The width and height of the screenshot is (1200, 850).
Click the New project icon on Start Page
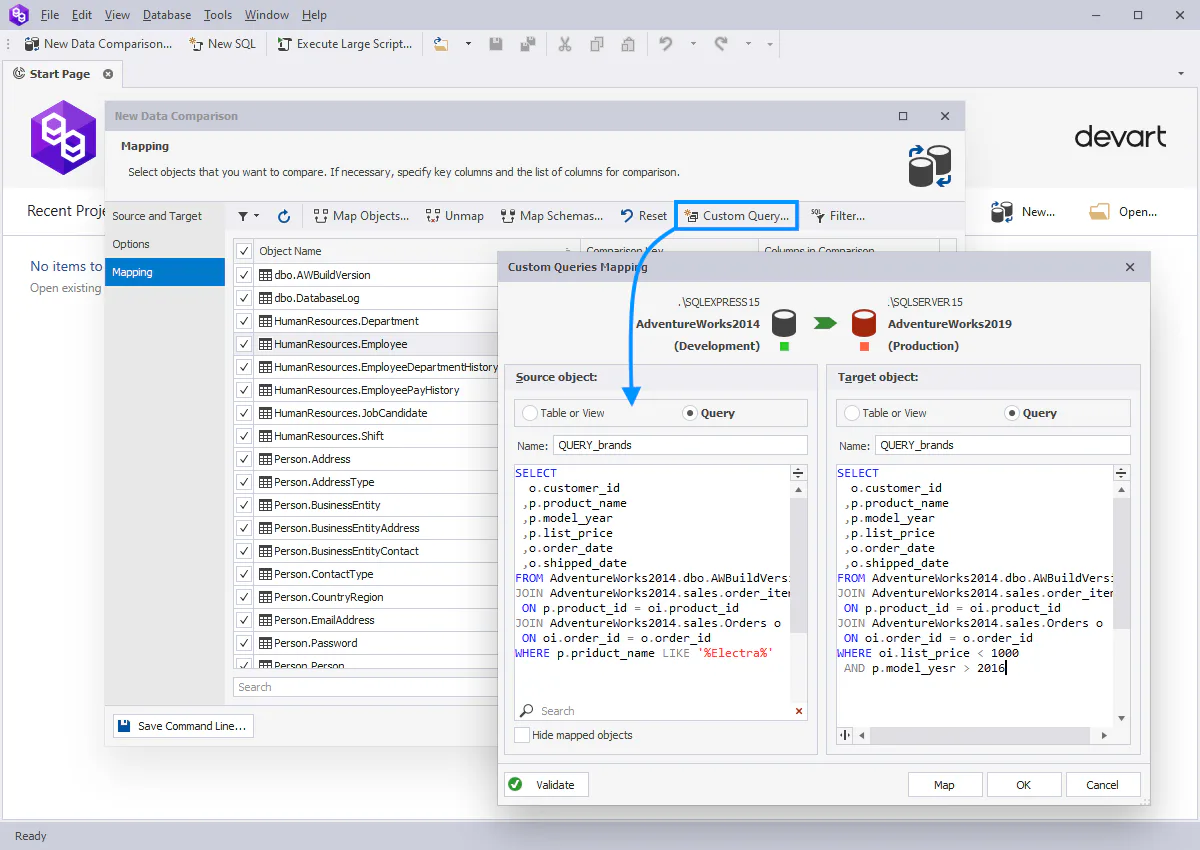(1002, 212)
